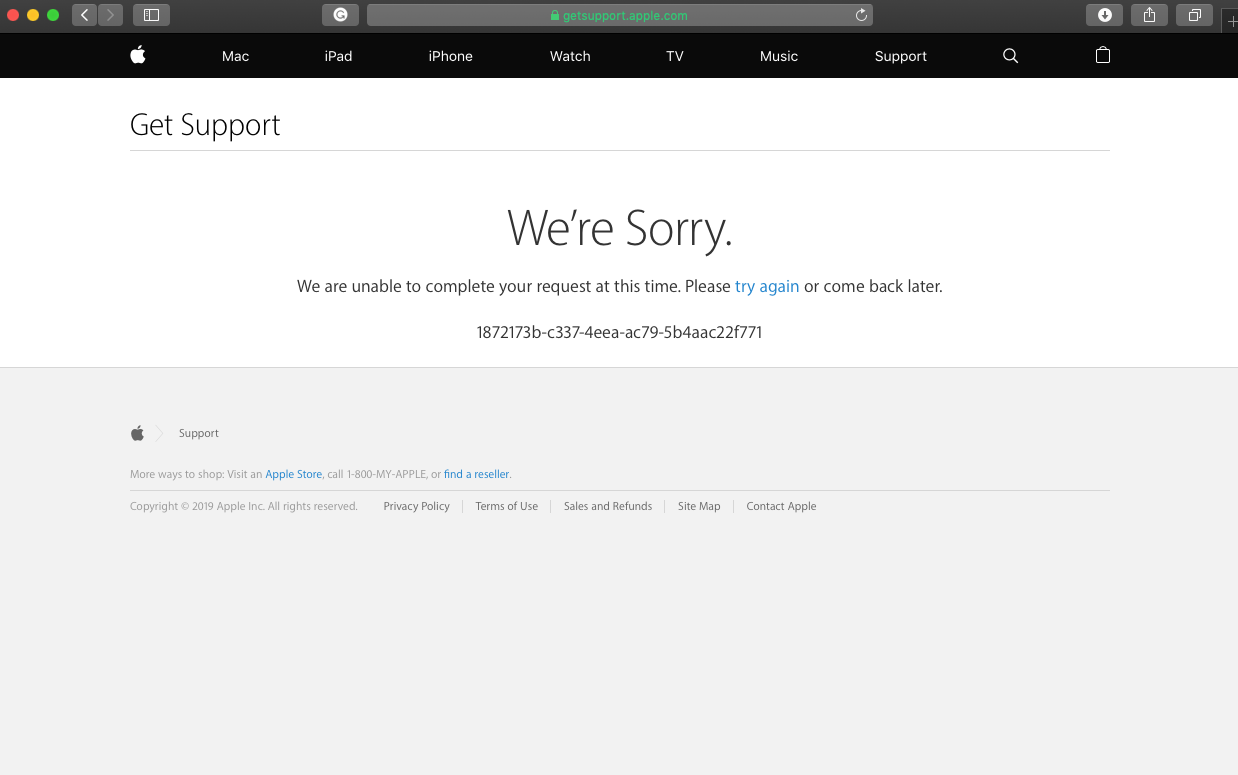
Task: Show all tabs with the tab overview icon
Action: coord(1194,14)
